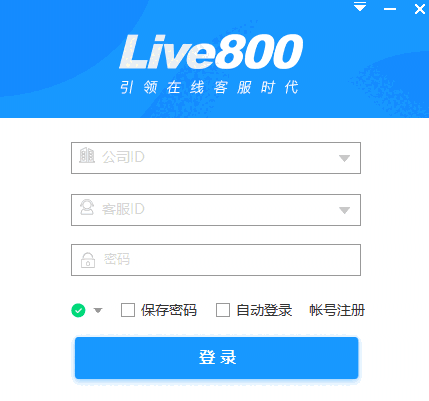Focus the 公司ID input field
Viewport: 429px width, 401px height.
pos(216,158)
